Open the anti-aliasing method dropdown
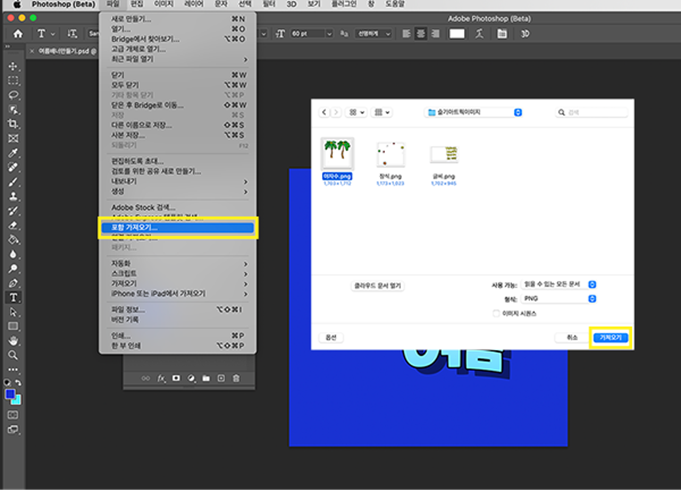 pyautogui.click(x=374, y=34)
